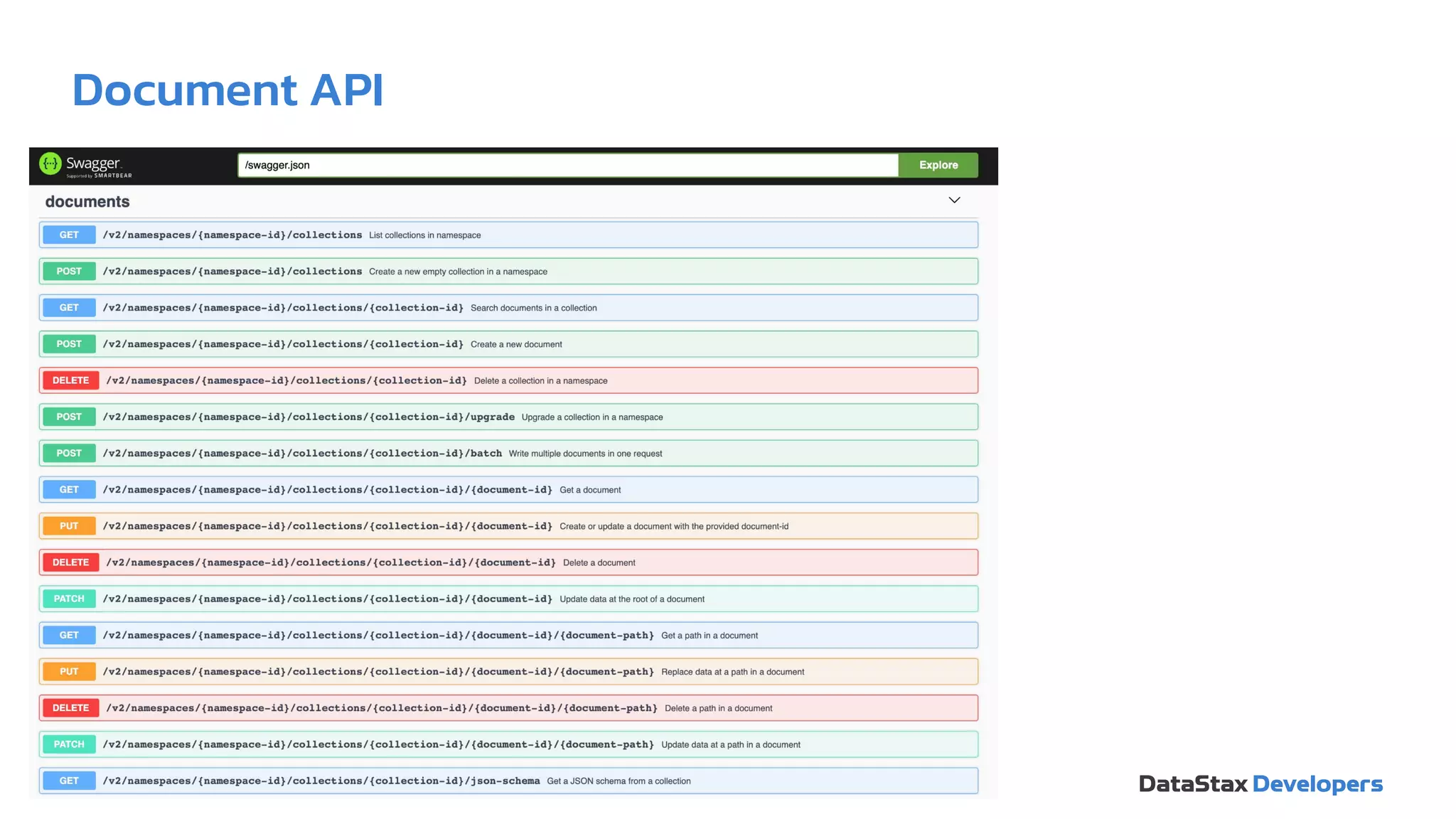Expand POST Write multiple documents in one request
The height and width of the screenshot is (819, 1456).
click(508, 453)
